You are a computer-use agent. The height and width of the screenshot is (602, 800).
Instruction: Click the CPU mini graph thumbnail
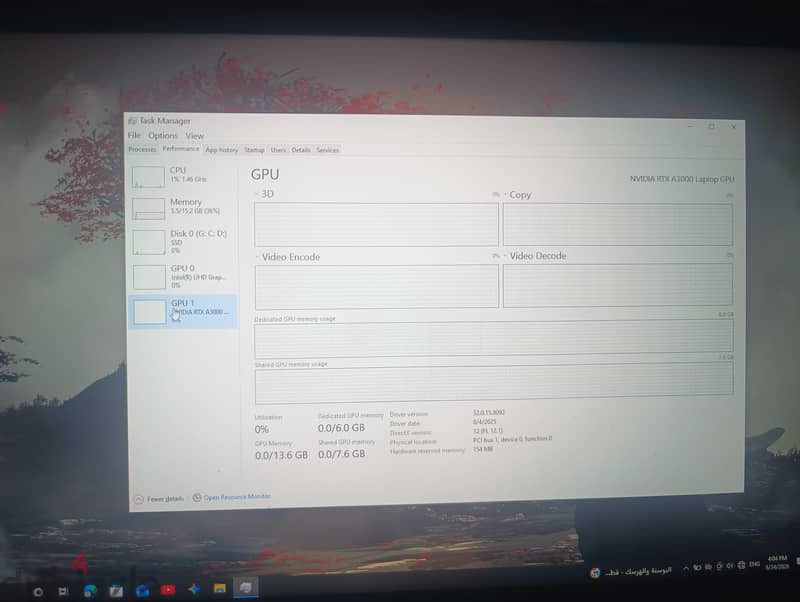click(148, 177)
